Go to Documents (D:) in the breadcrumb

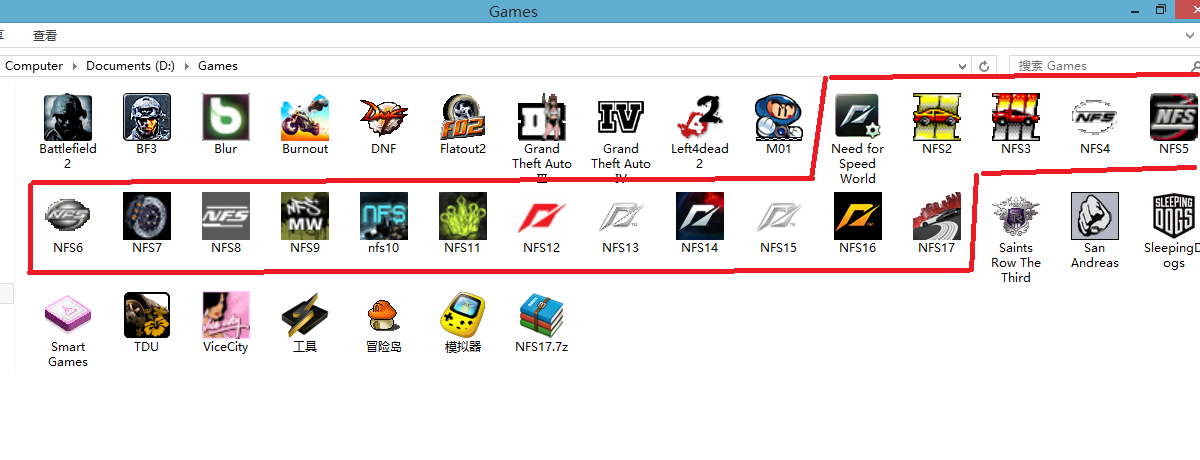[130, 66]
